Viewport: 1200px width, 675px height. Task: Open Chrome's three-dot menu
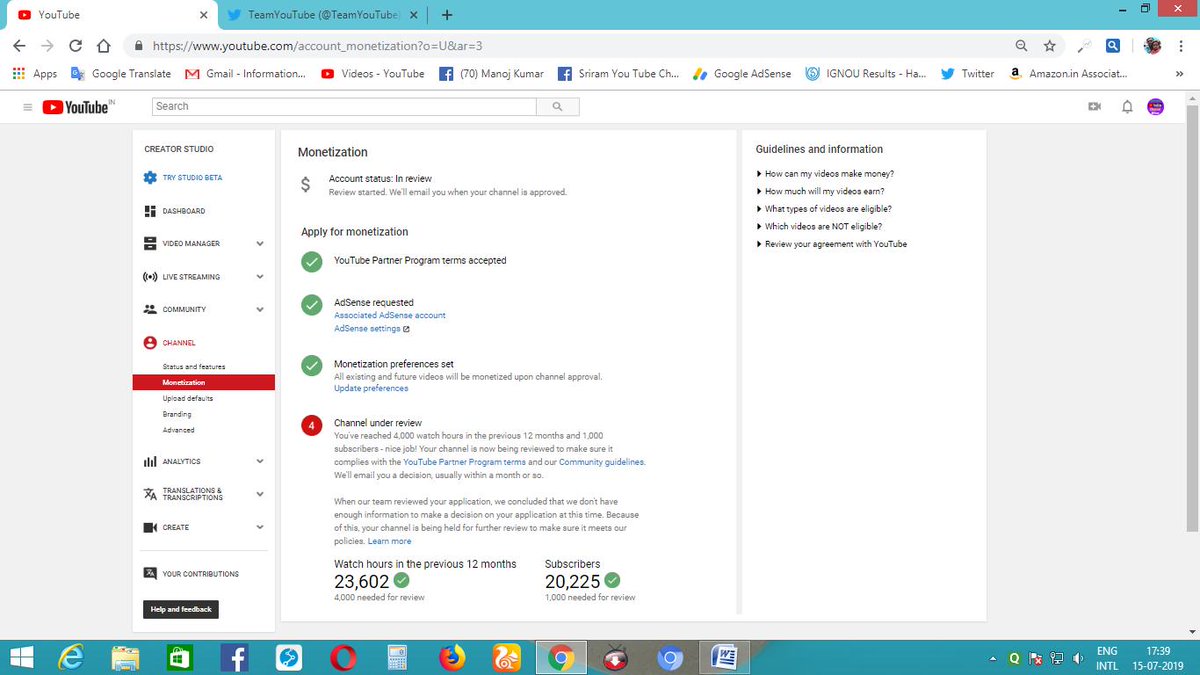pos(1182,46)
